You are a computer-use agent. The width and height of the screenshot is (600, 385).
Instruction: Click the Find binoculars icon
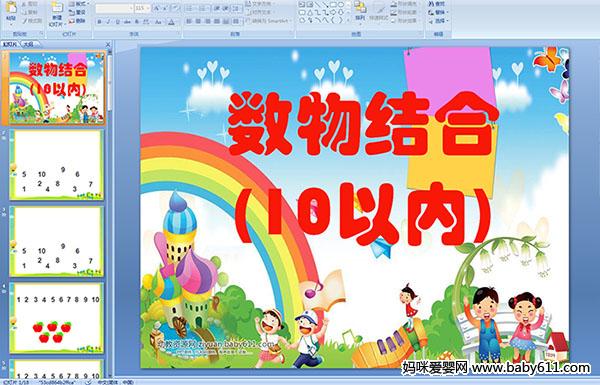tap(437, 4)
